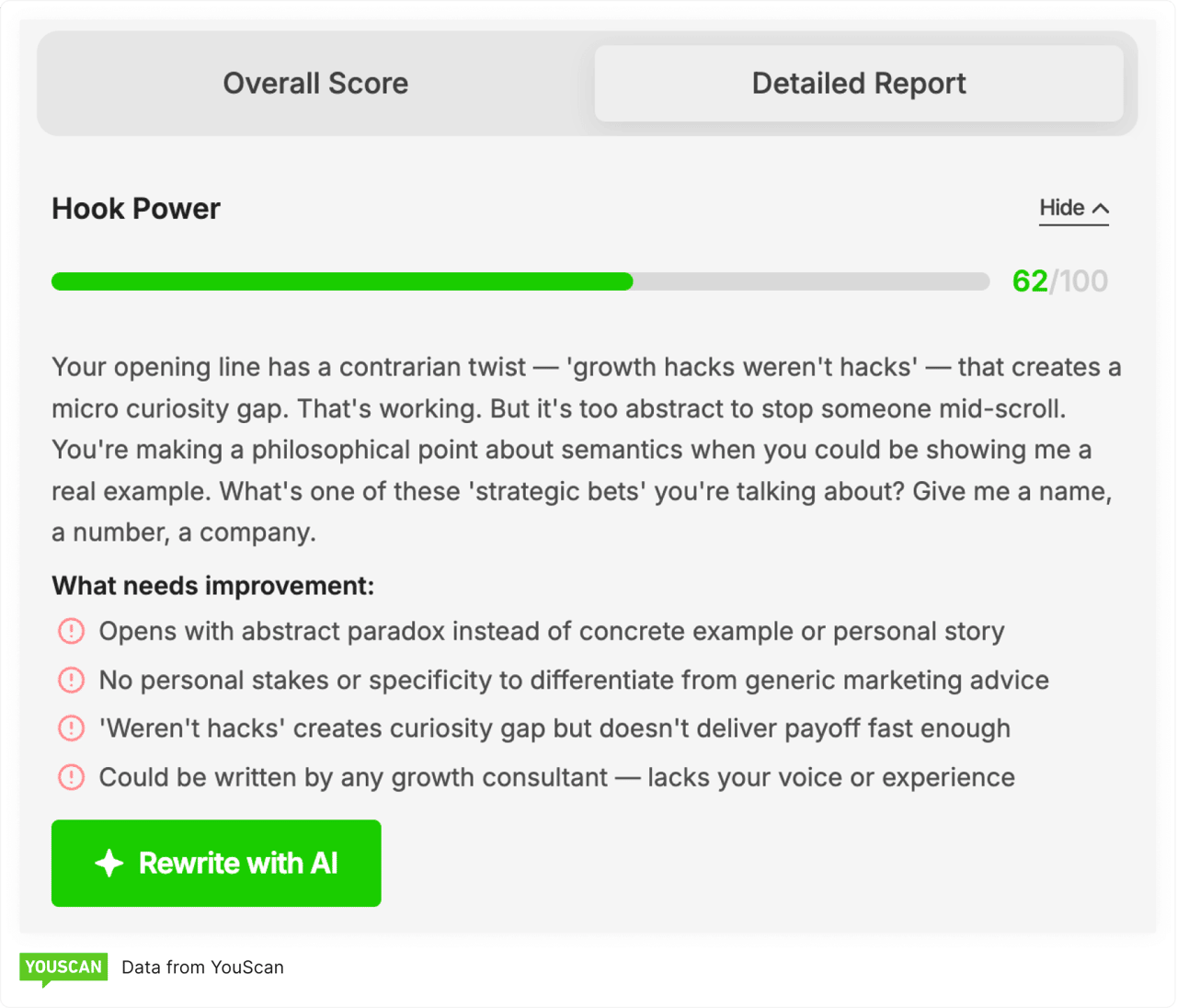The width and height of the screenshot is (1177, 1008).
Task: Click the YouScan logo badge at bottom left
Action: click(x=63, y=968)
